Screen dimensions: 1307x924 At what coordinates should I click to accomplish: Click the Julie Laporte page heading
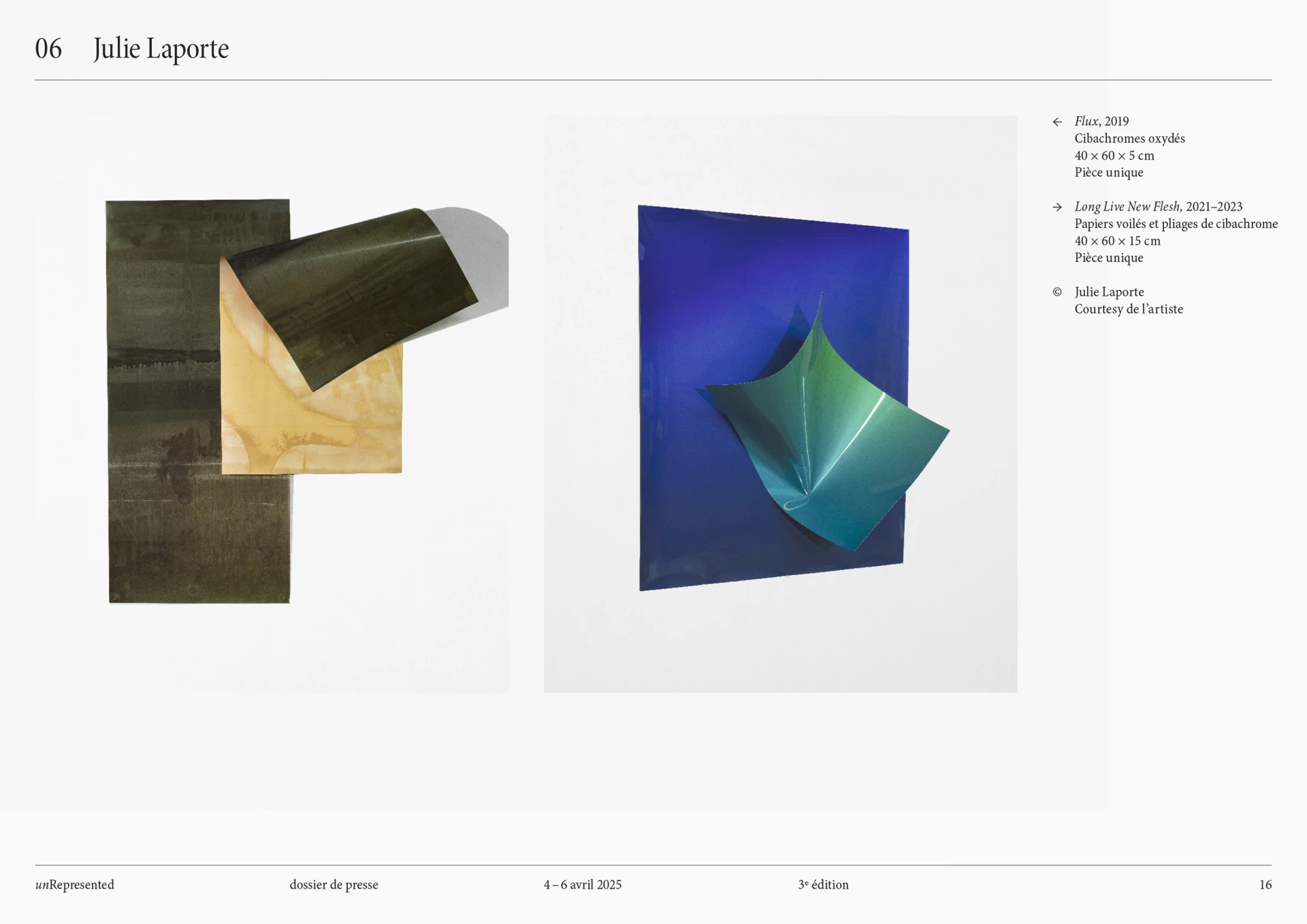click(x=161, y=48)
